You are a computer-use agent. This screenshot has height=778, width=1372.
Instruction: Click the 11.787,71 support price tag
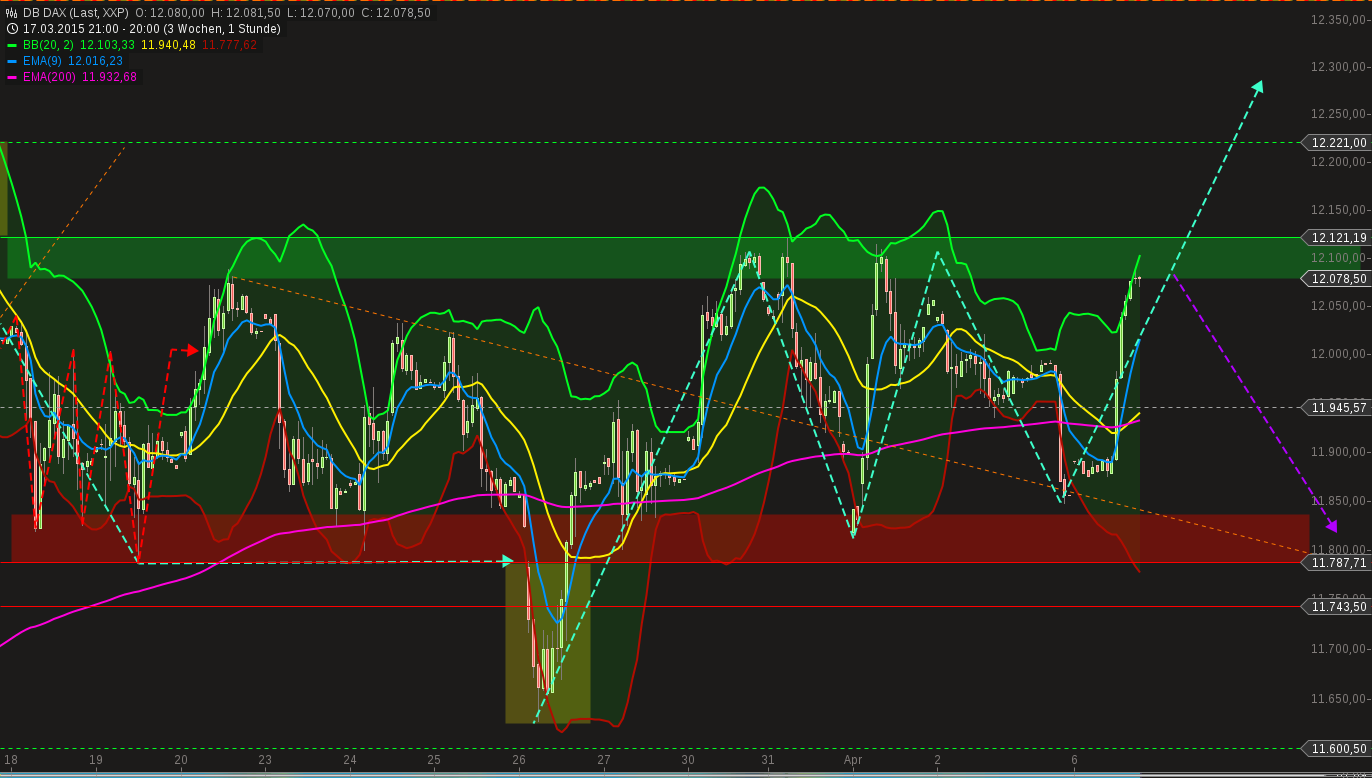tap(1337, 562)
